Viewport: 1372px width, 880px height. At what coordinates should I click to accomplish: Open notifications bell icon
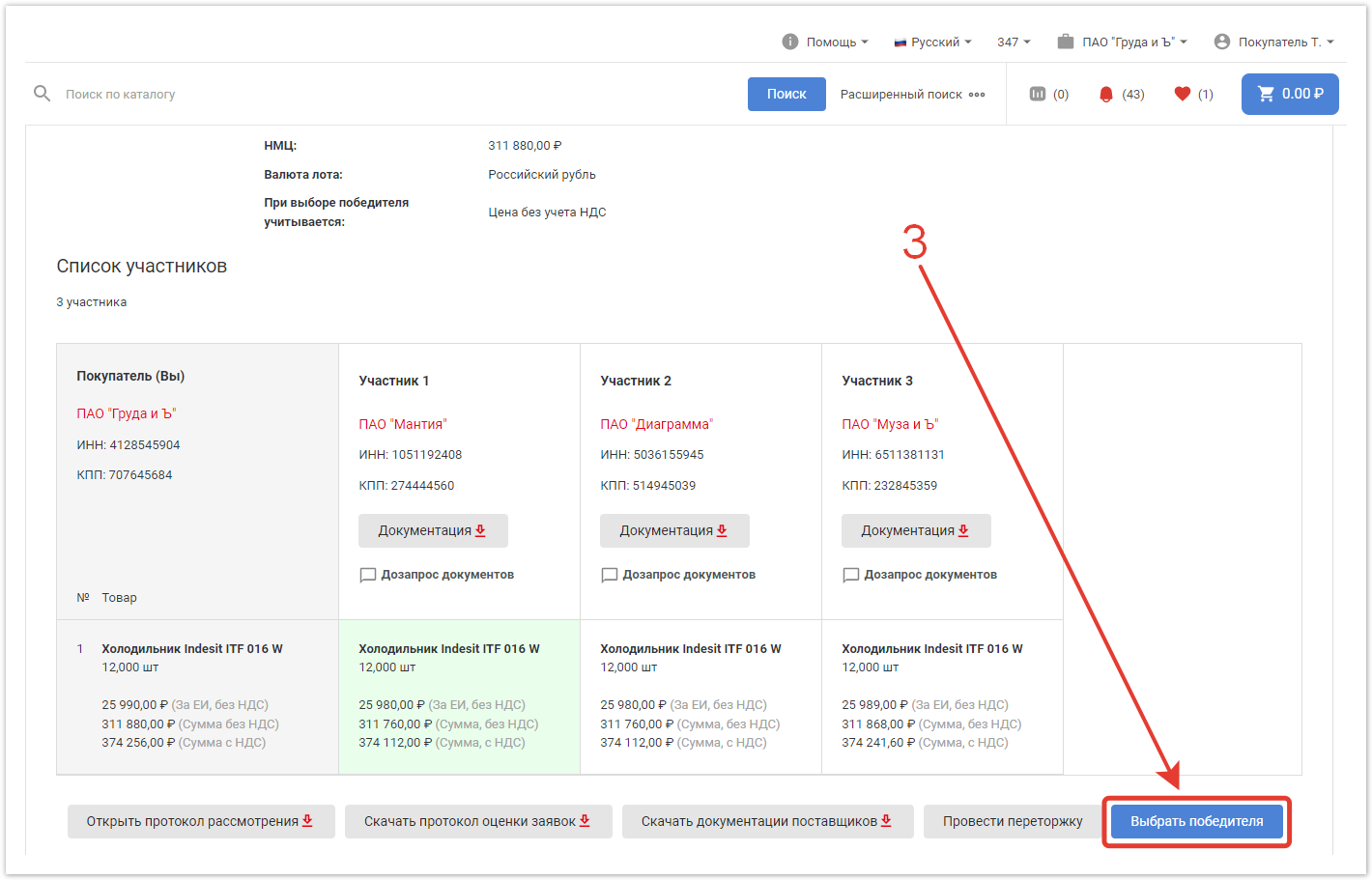click(x=1106, y=94)
